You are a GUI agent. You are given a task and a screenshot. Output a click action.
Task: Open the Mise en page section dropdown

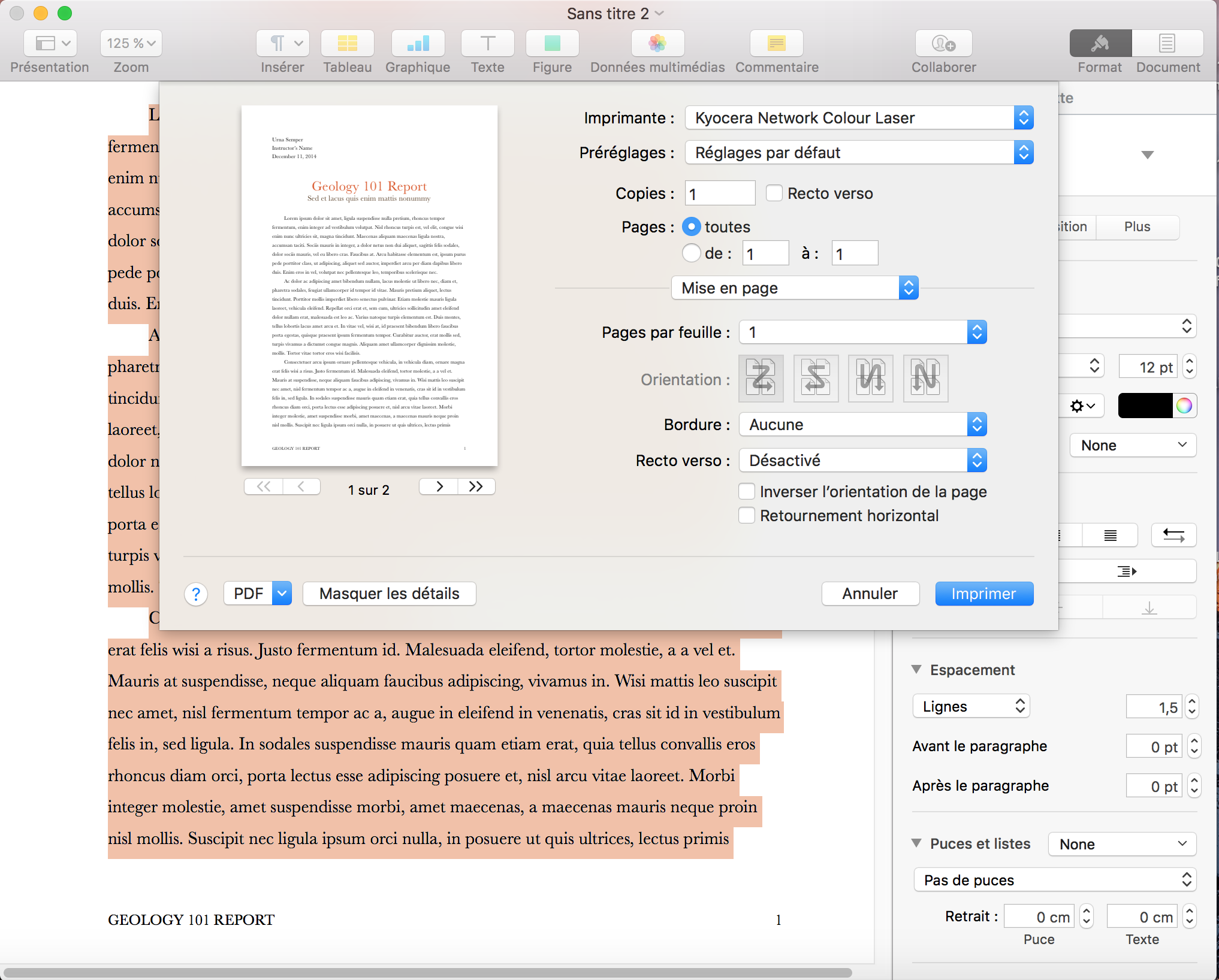[x=795, y=288]
